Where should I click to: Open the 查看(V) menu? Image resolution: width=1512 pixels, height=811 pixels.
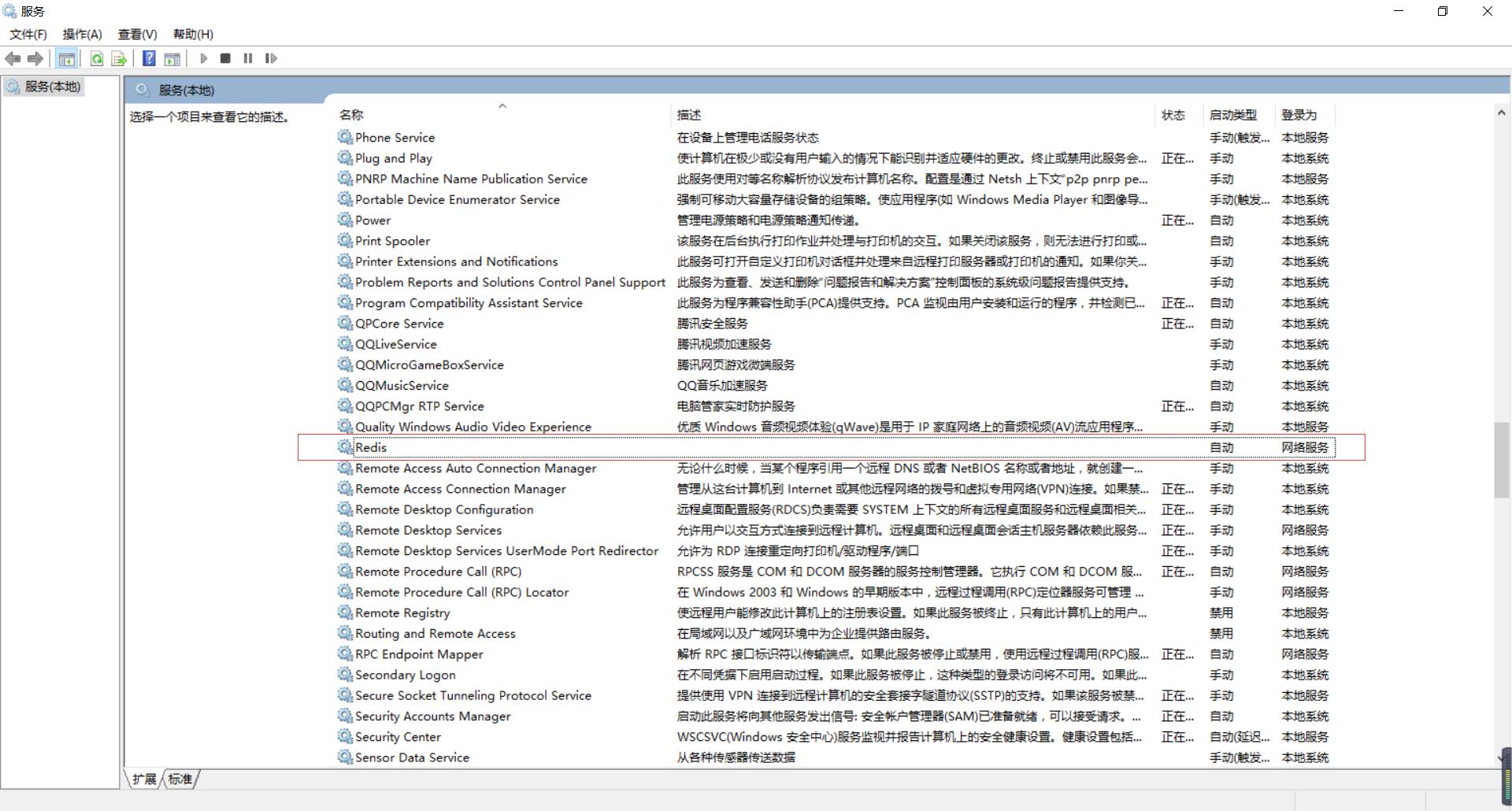tap(138, 34)
